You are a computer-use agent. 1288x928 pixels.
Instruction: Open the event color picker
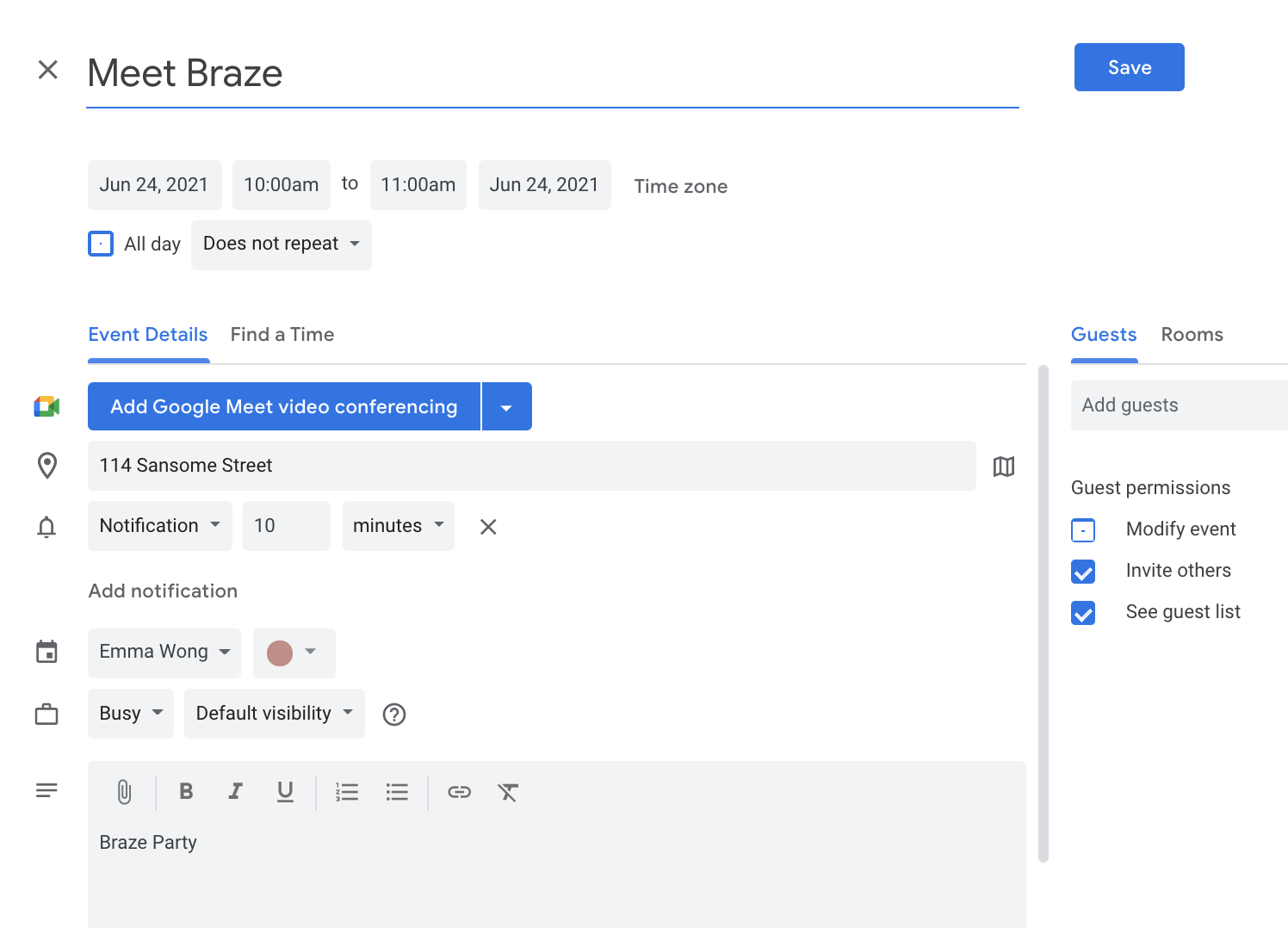pos(294,653)
